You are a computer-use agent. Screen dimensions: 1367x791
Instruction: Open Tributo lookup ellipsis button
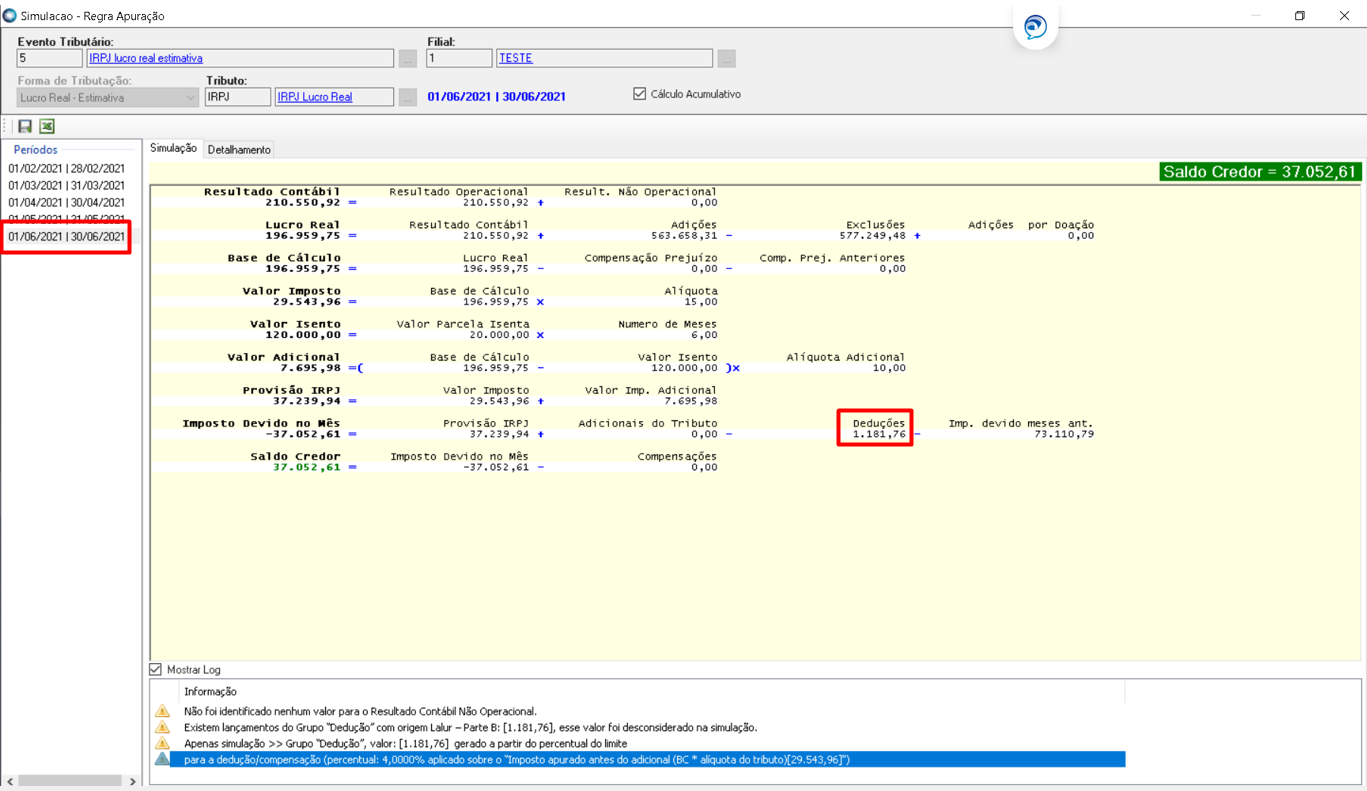tap(408, 97)
